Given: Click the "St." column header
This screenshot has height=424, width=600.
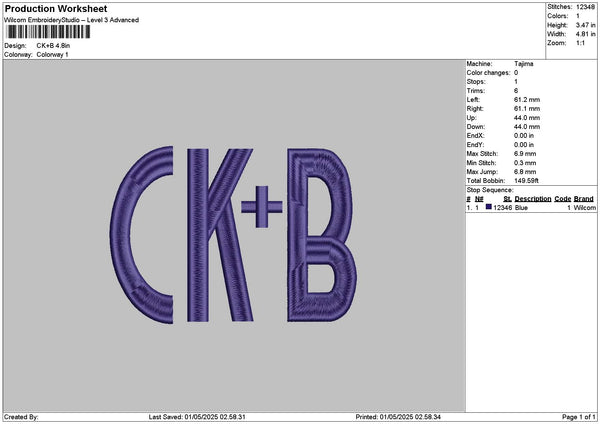Looking at the screenshot, I should [x=507, y=199].
